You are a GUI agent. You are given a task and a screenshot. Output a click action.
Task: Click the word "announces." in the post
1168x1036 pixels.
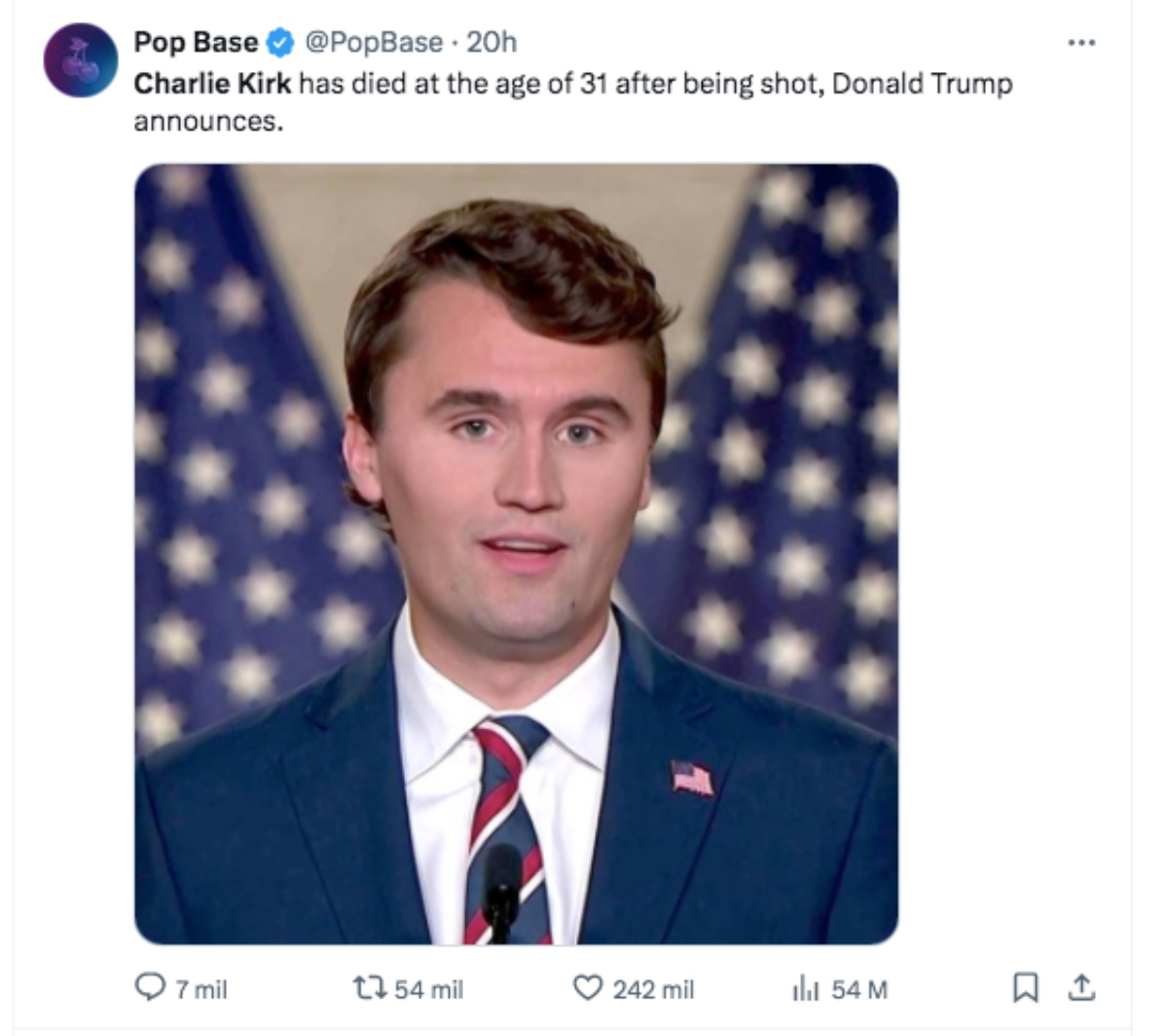[208, 124]
